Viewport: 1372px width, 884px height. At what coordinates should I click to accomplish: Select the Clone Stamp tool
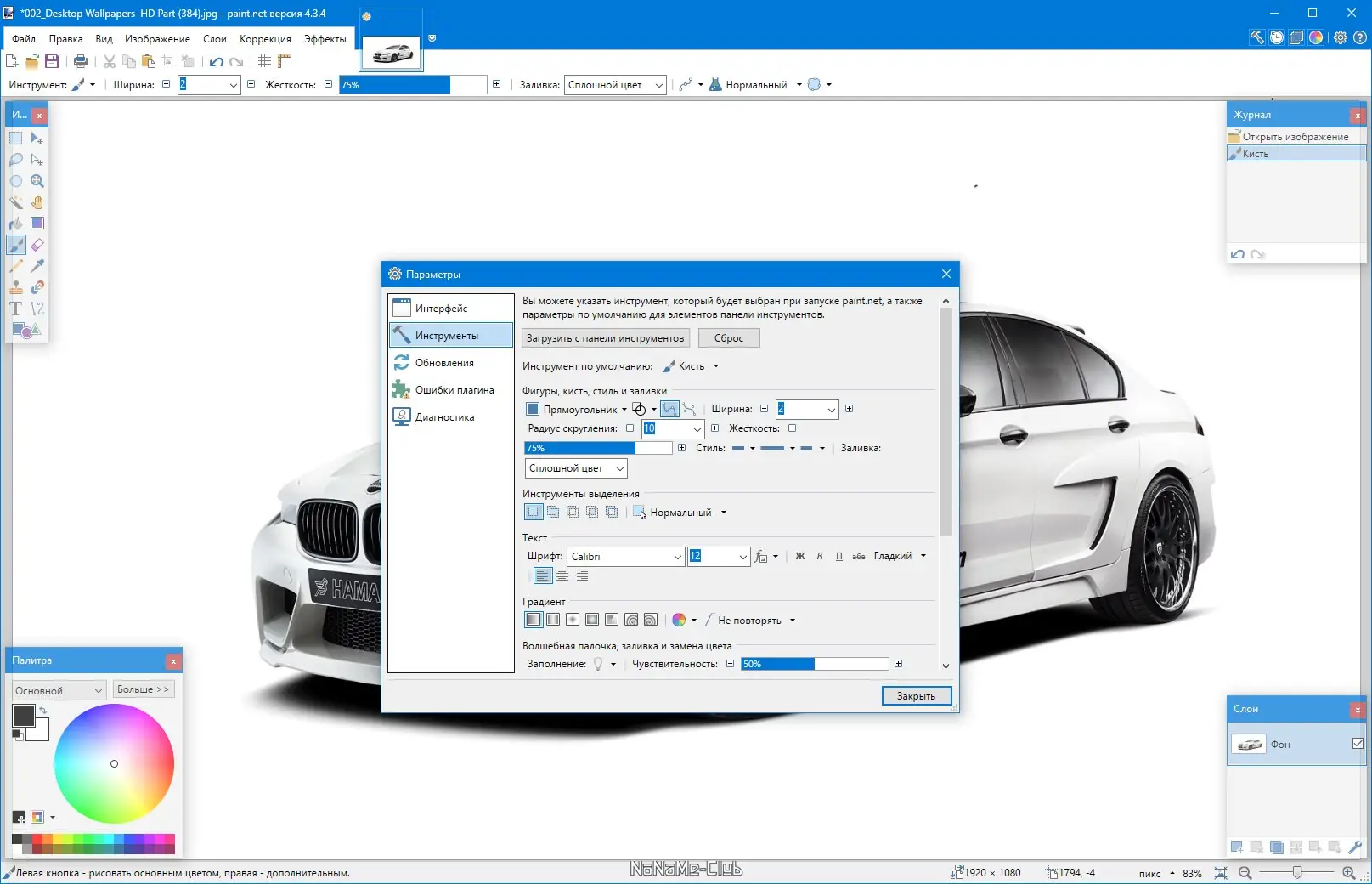[x=16, y=287]
